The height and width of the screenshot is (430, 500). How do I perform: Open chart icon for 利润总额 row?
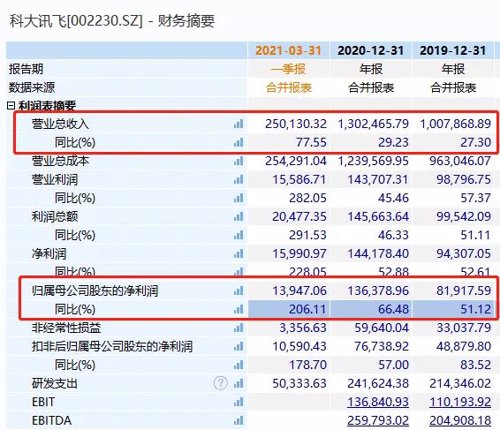pyautogui.click(x=238, y=217)
